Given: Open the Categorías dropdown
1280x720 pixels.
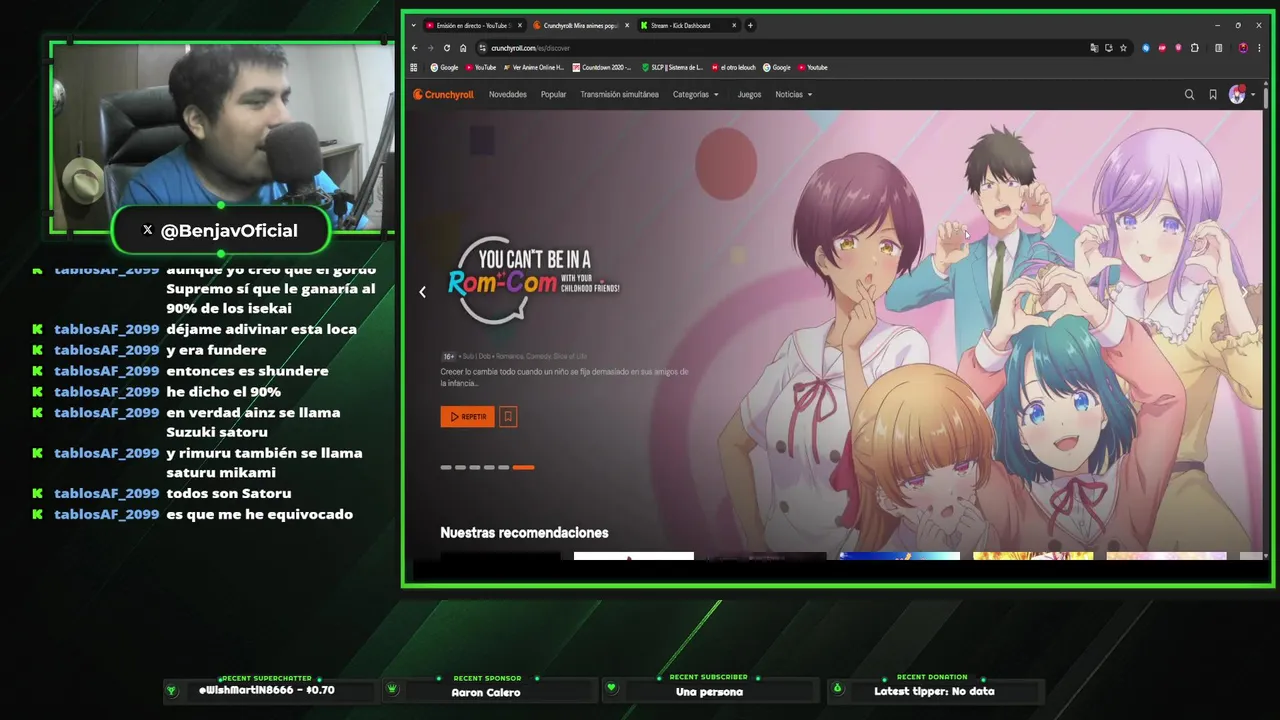Looking at the screenshot, I should [x=695, y=95].
